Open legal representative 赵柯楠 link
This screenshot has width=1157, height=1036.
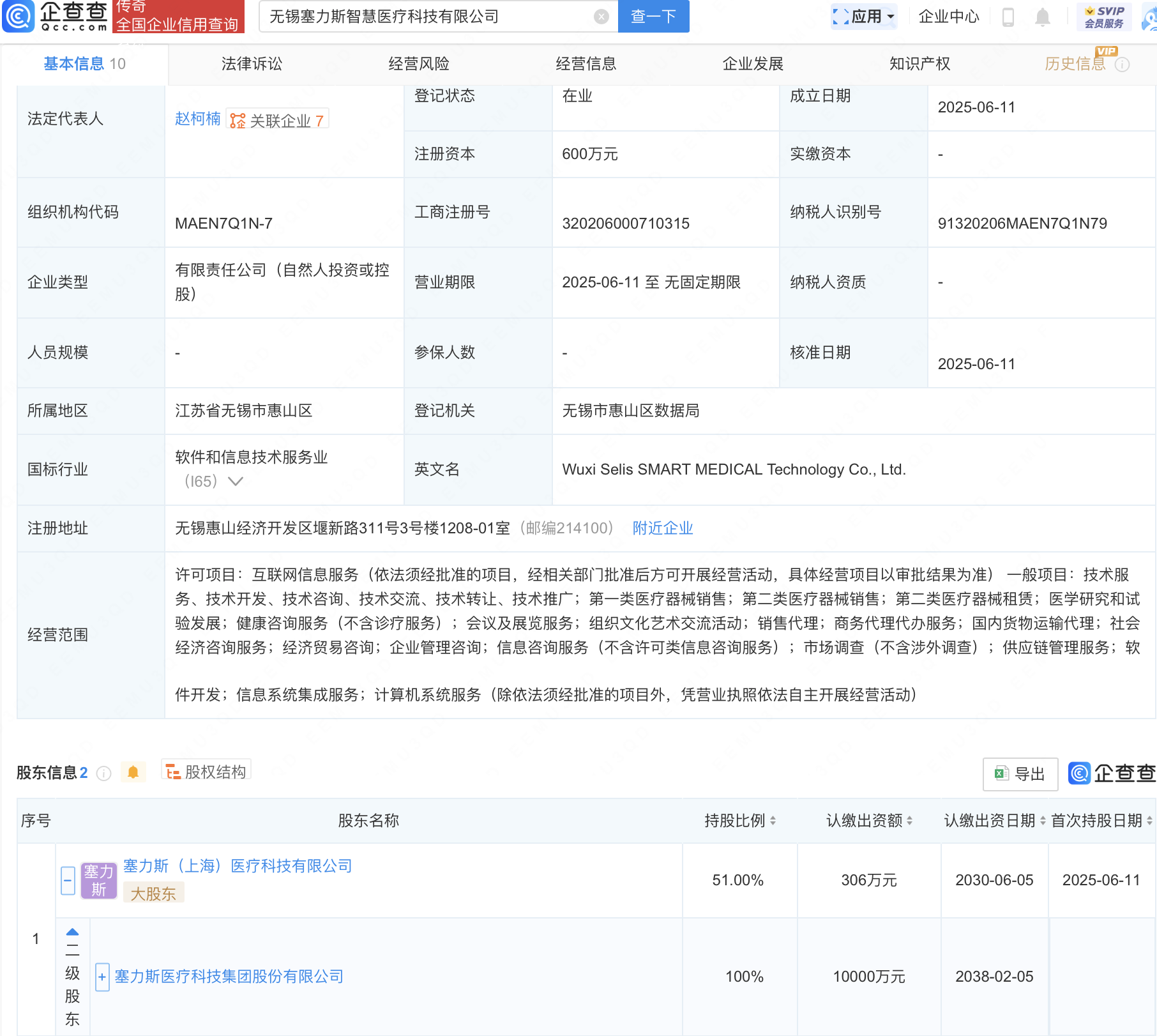pyautogui.click(x=198, y=119)
